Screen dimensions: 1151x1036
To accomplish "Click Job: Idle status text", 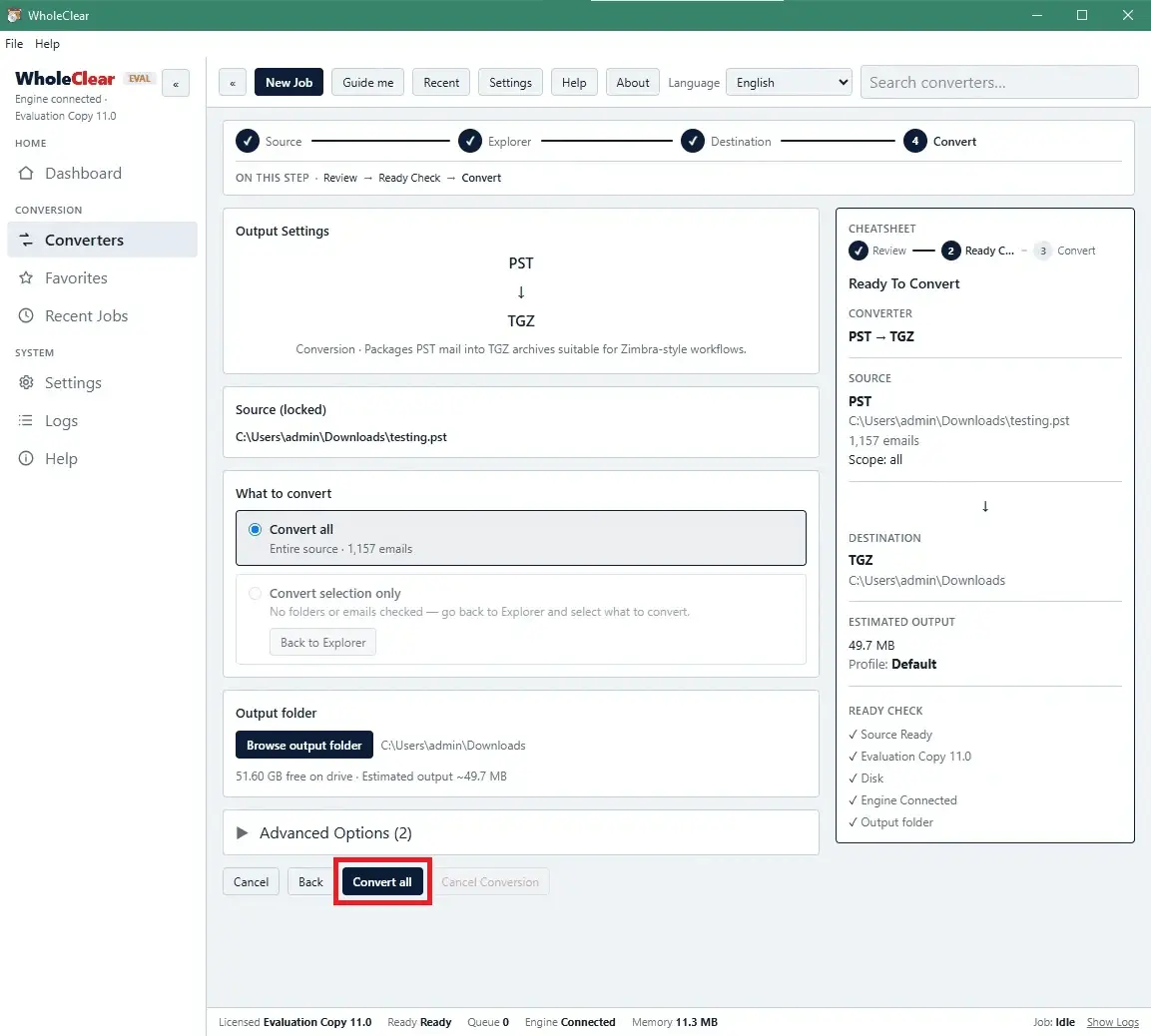I will [x=1054, y=1022].
